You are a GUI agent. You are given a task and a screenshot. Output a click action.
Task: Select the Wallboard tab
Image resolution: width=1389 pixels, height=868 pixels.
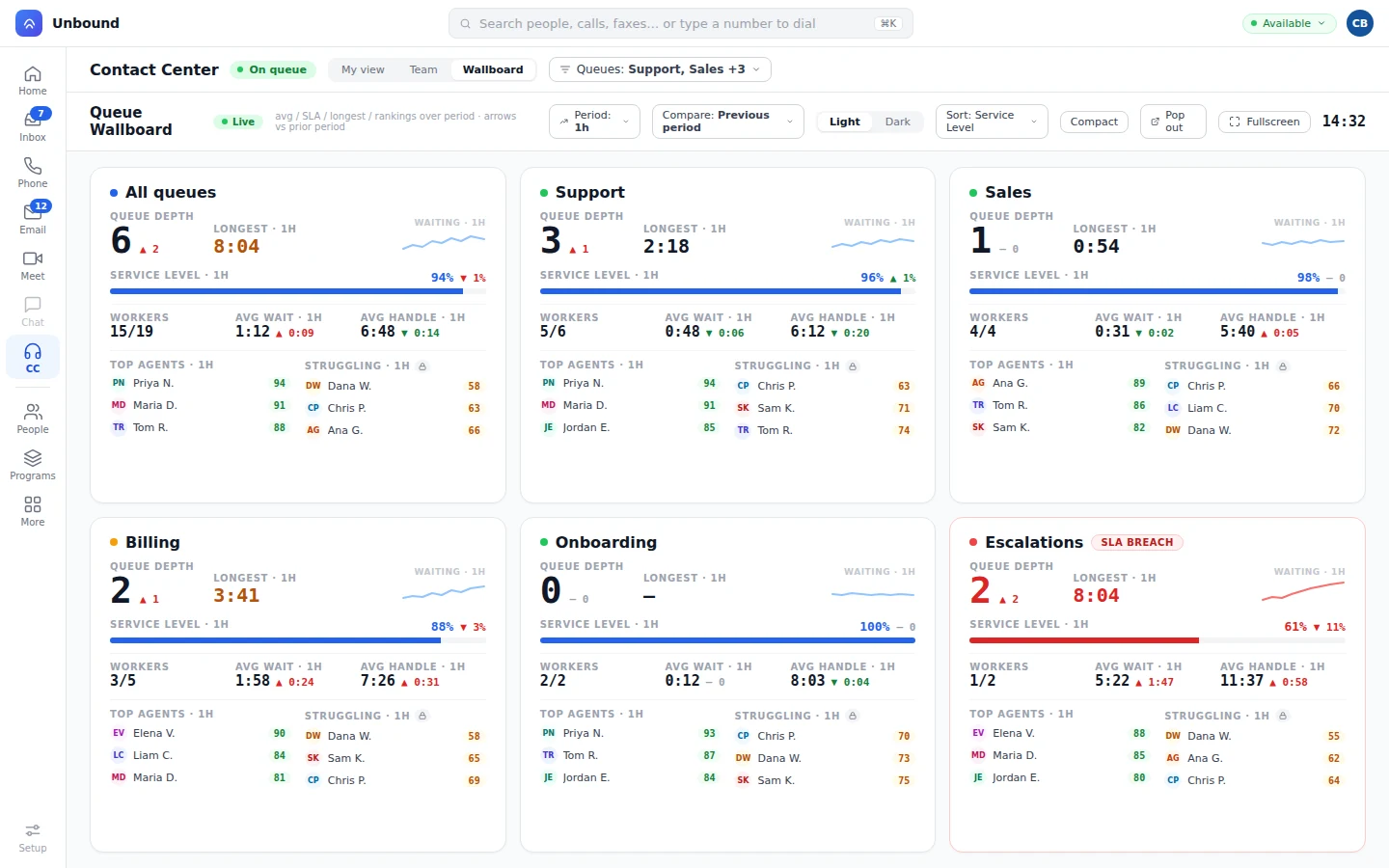tap(493, 69)
